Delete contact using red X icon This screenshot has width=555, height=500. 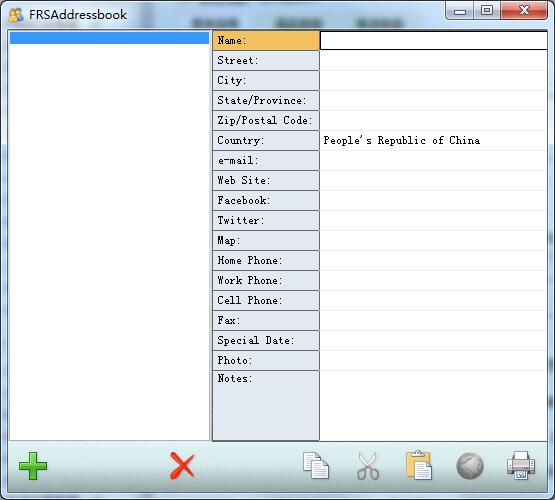click(182, 466)
